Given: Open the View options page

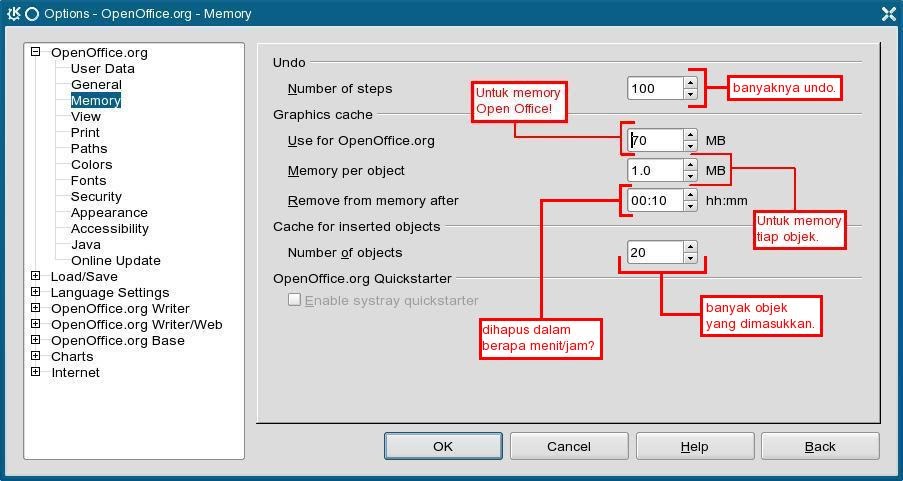Looking at the screenshot, I should (86, 117).
